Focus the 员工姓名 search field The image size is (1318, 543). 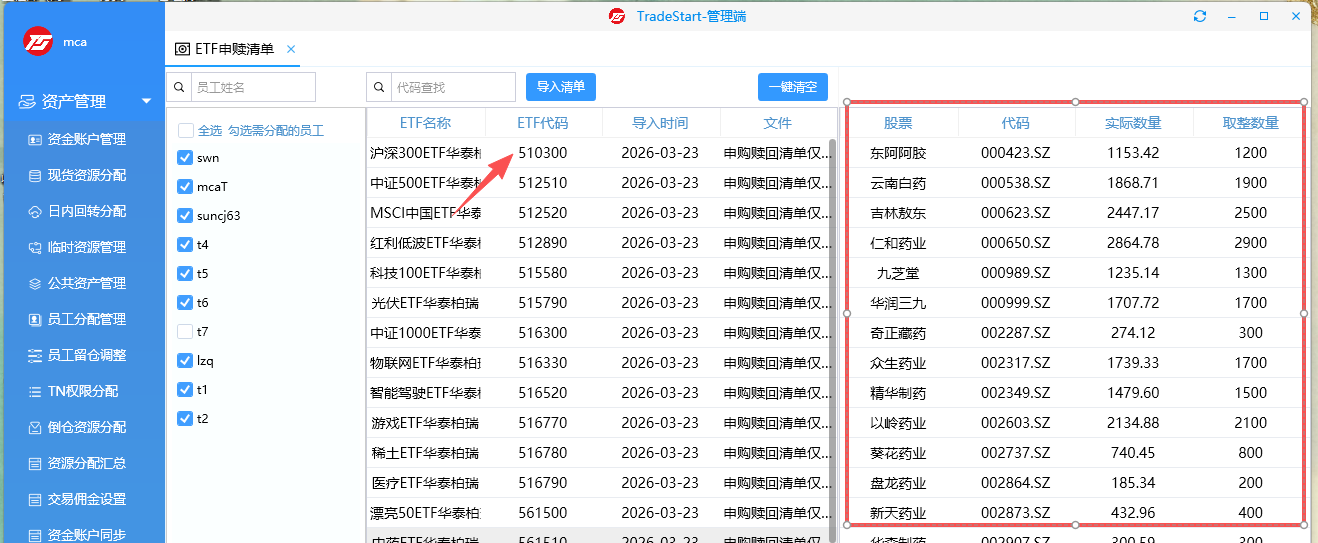(x=253, y=87)
